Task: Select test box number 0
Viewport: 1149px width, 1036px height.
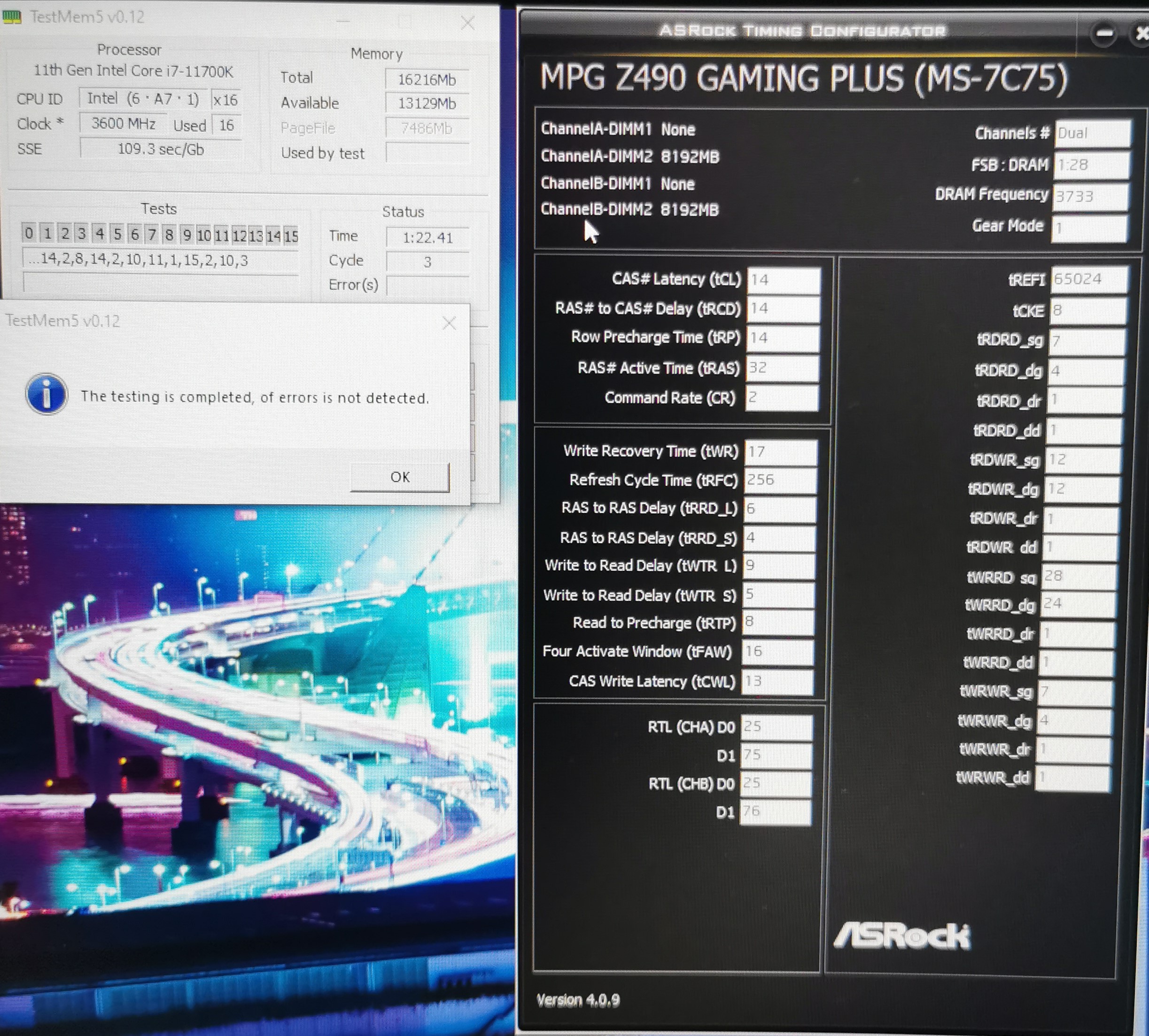Action: point(29,234)
